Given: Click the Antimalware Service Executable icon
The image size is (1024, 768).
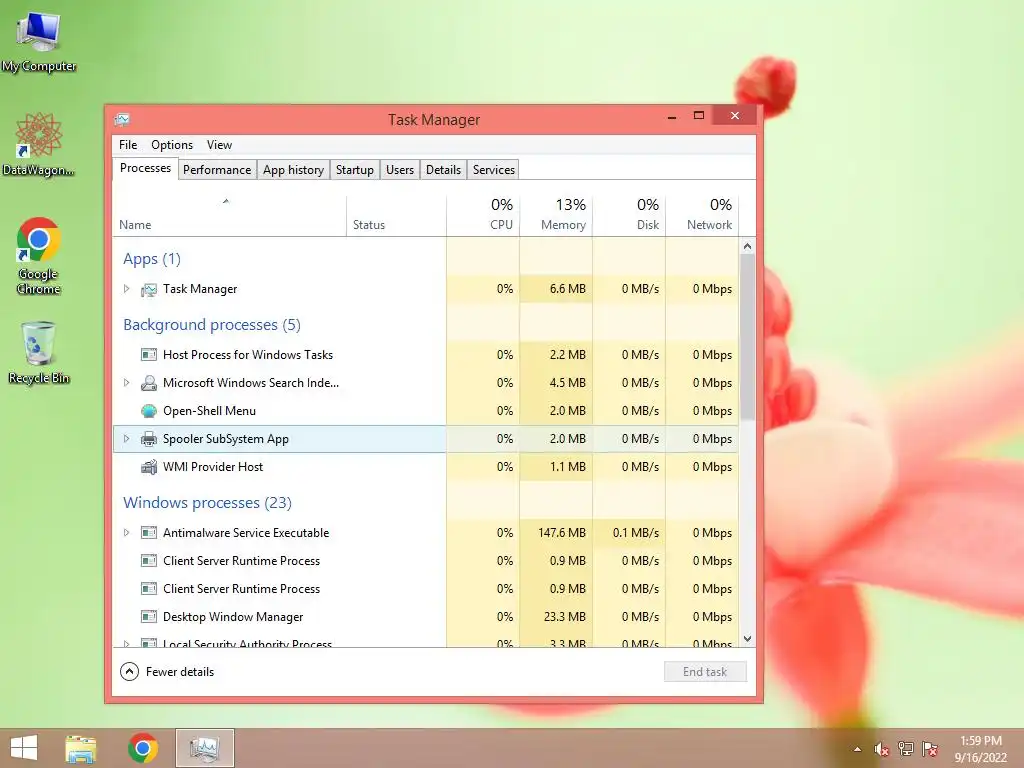Looking at the screenshot, I should (149, 533).
